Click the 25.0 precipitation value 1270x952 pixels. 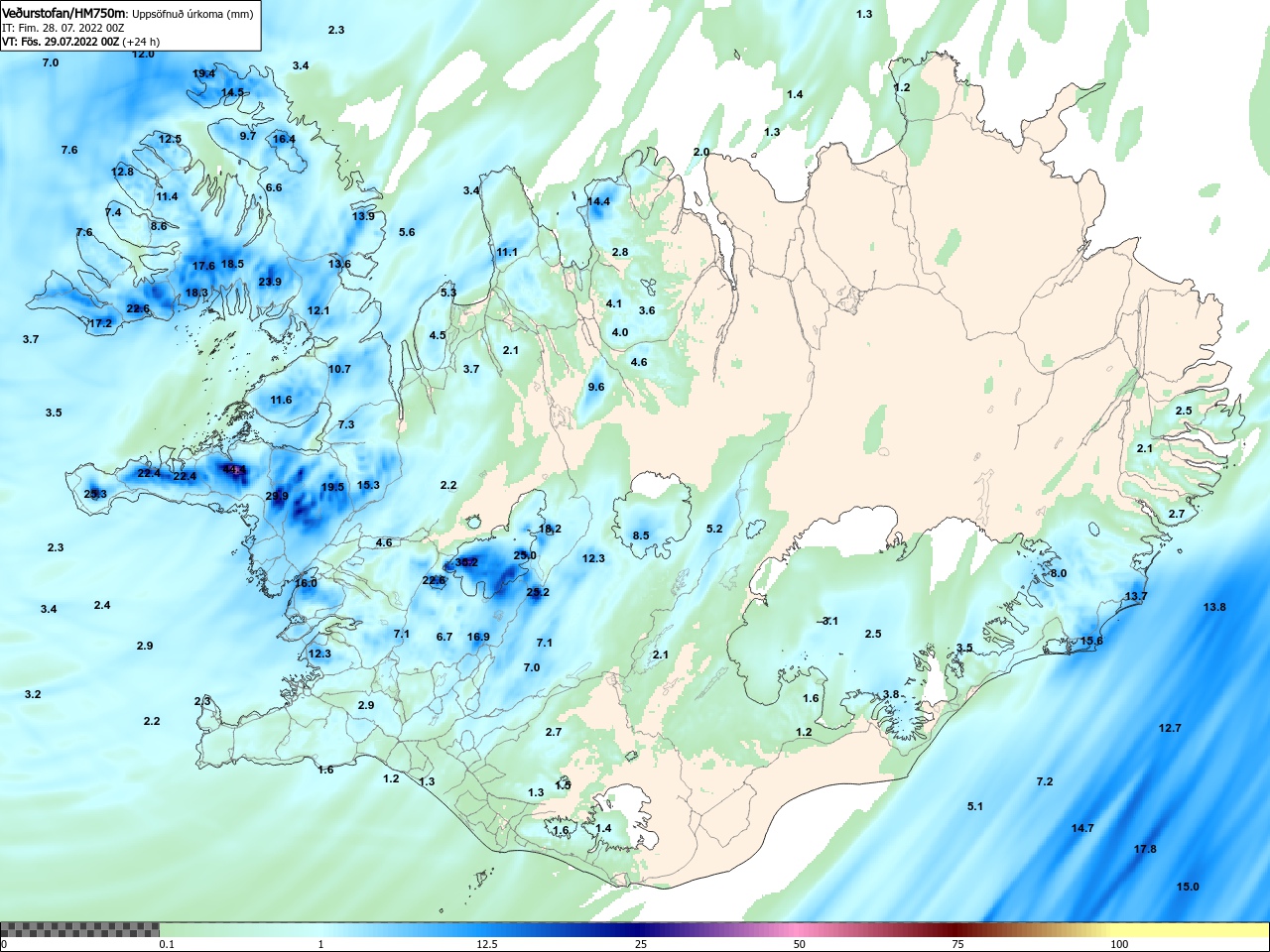pyautogui.click(x=525, y=555)
